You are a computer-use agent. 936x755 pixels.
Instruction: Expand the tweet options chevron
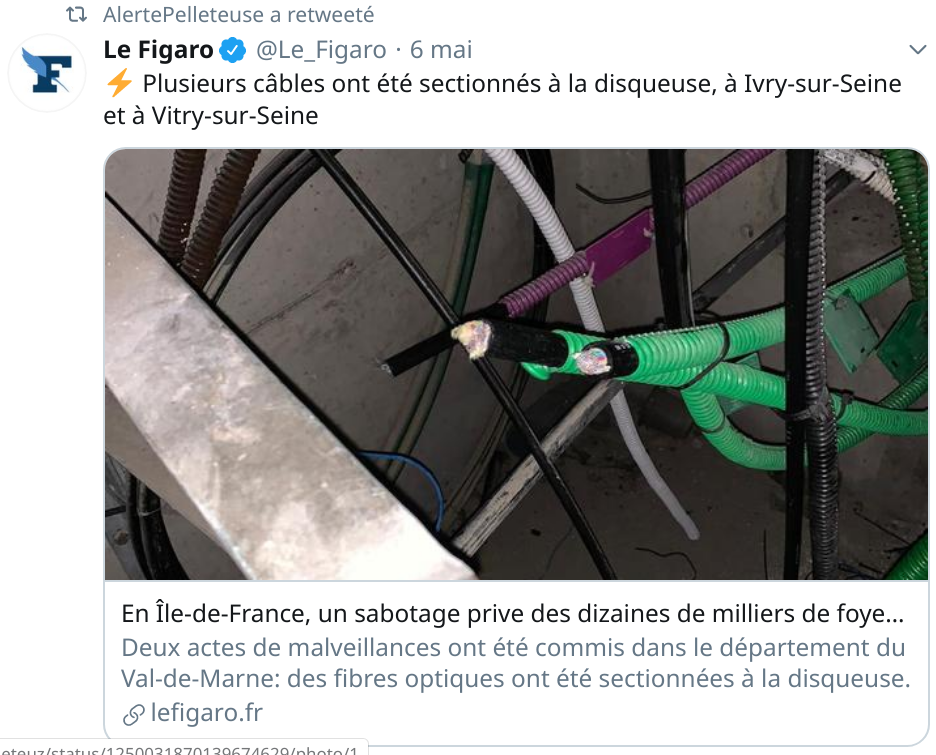tap(917, 50)
